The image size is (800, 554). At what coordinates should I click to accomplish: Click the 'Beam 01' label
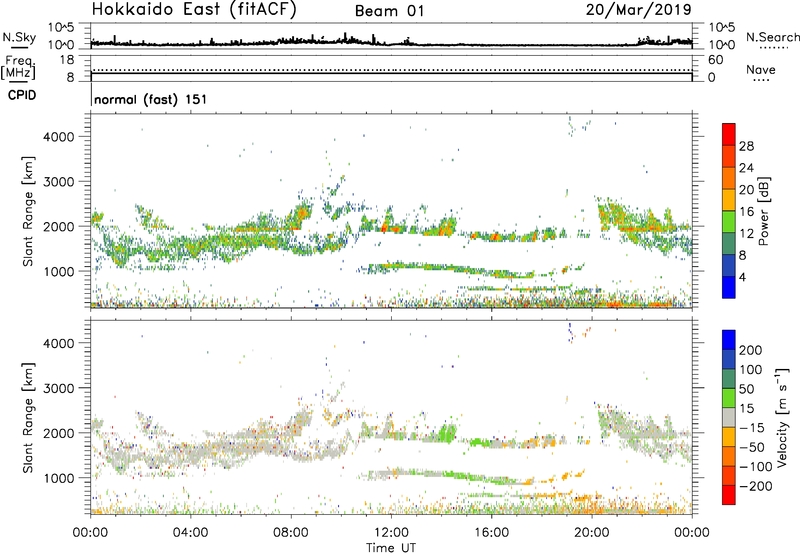tap(389, 11)
